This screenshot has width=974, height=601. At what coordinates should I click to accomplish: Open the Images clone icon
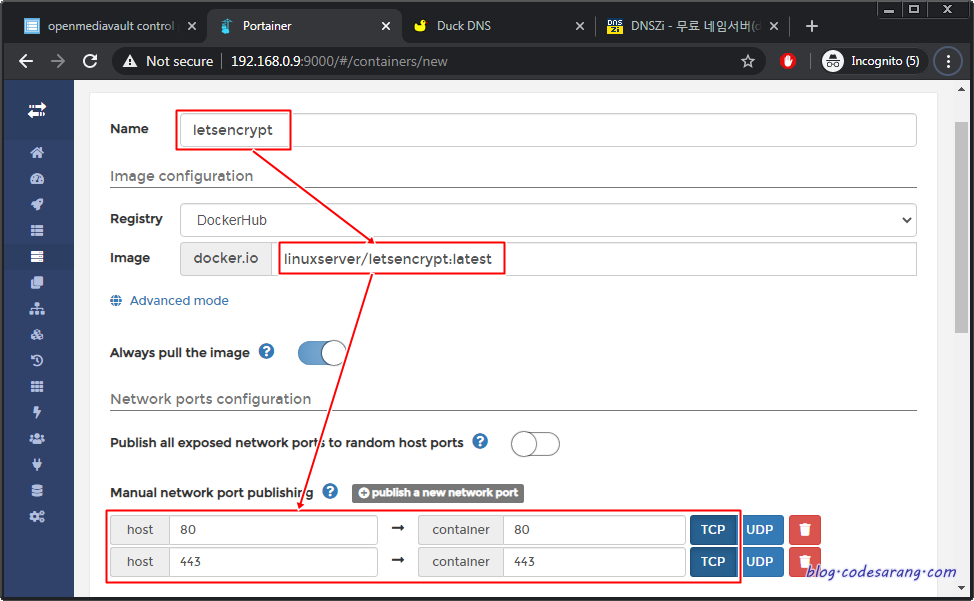pyautogui.click(x=37, y=282)
